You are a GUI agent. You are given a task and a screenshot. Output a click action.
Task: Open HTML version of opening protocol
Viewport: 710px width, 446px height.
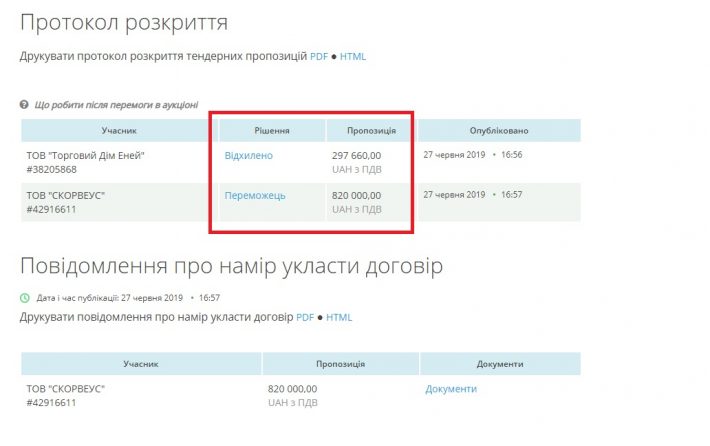[x=353, y=57]
